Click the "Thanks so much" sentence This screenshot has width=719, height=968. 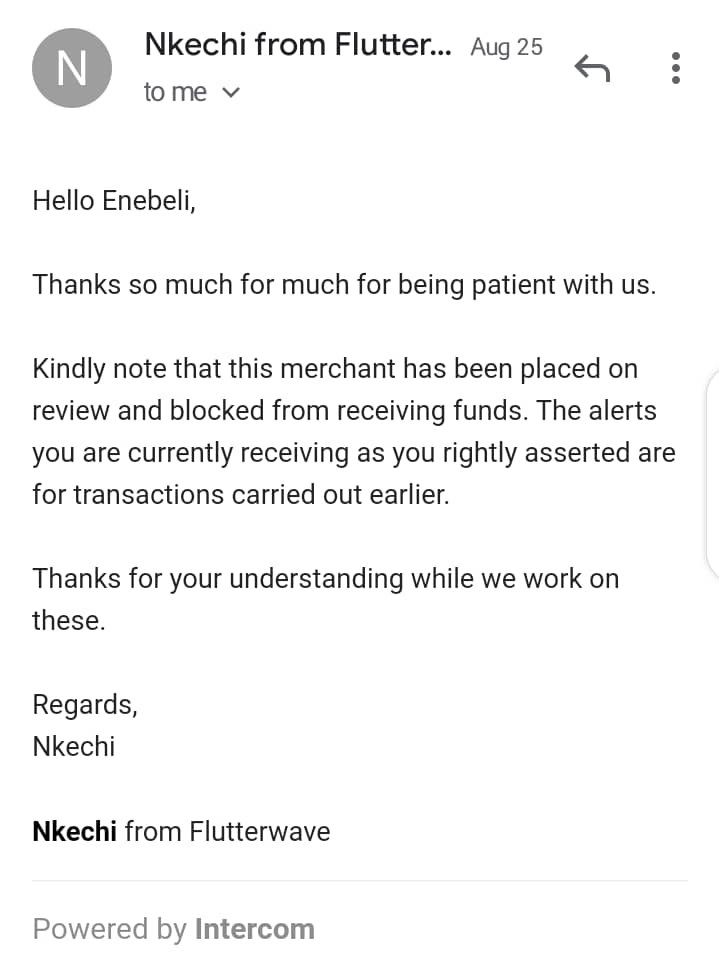click(x=344, y=285)
